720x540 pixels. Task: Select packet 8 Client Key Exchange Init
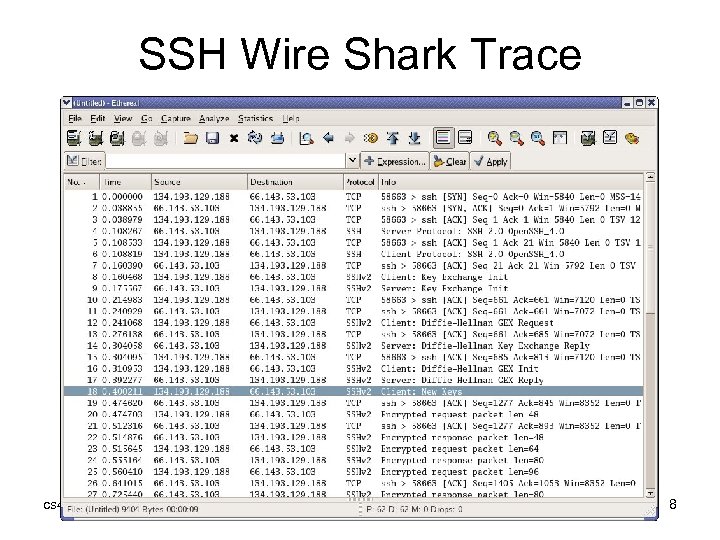coord(353,277)
